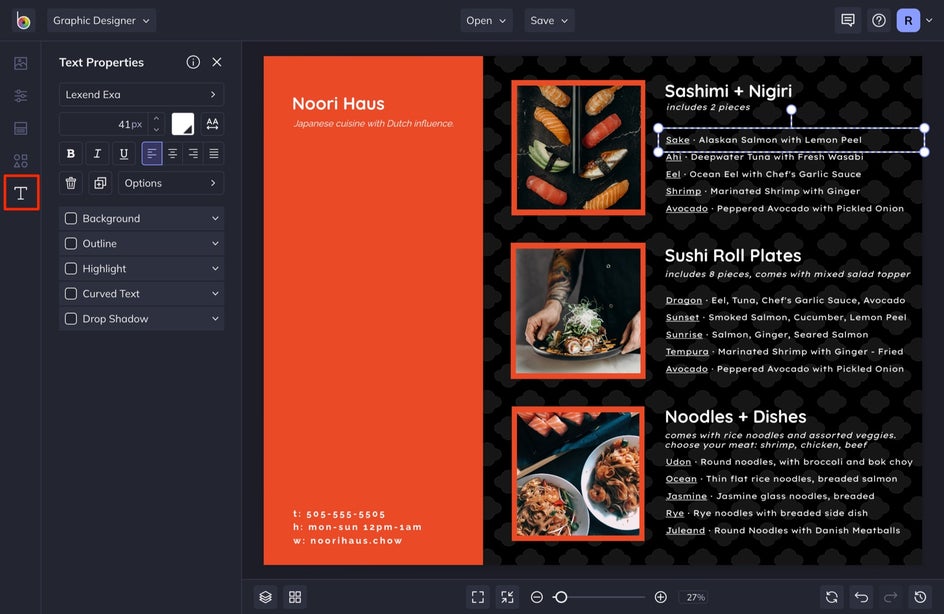The height and width of the screenshot is (614, 944).
Task: Click the noodle bowls photo
Action: 578,473
